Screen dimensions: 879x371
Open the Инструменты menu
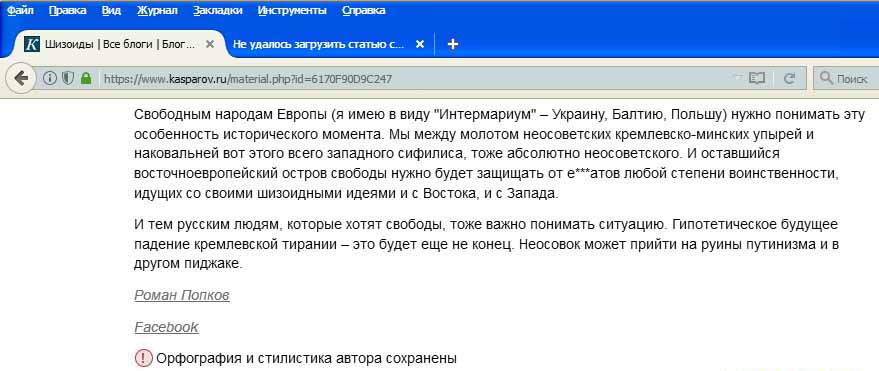[292, 10]
